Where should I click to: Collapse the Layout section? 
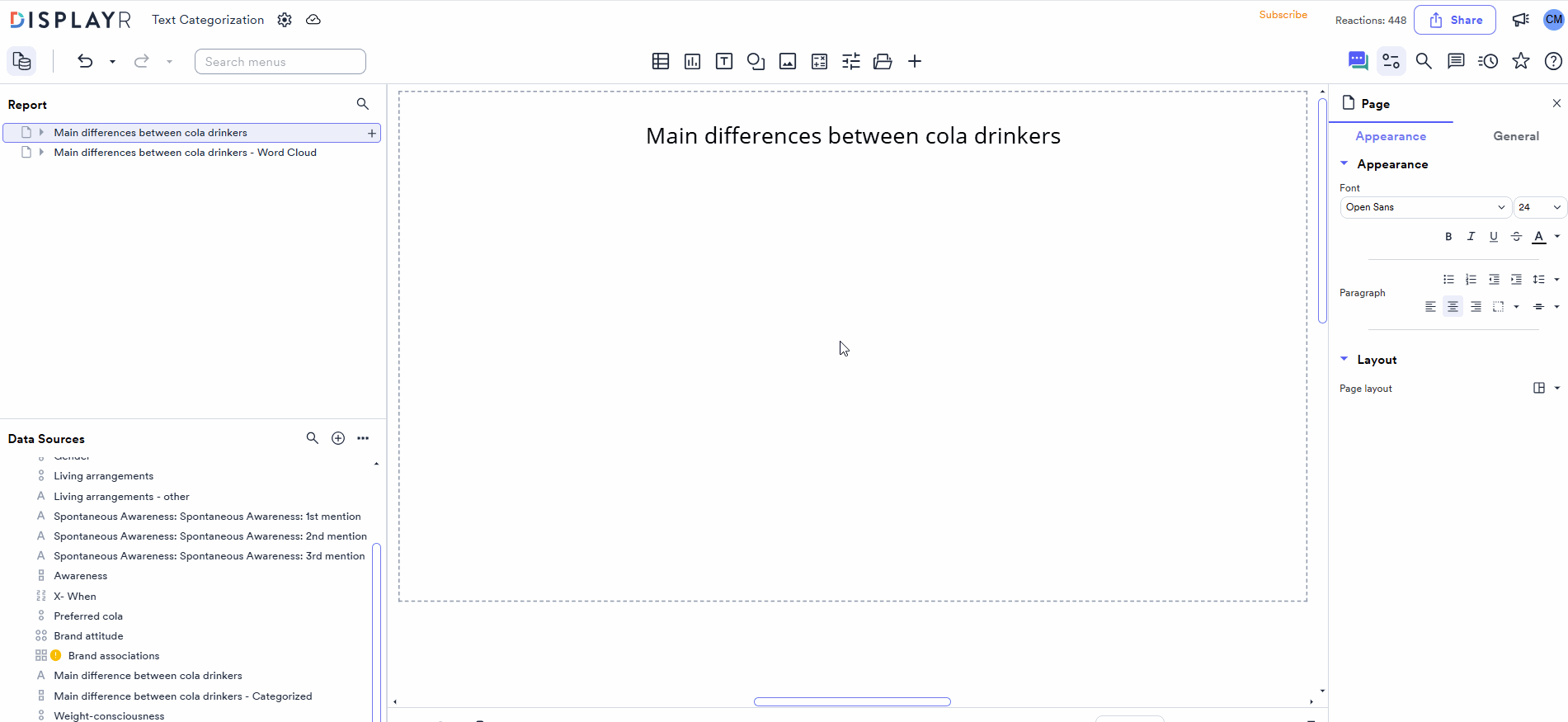[x=1344, y=359]
